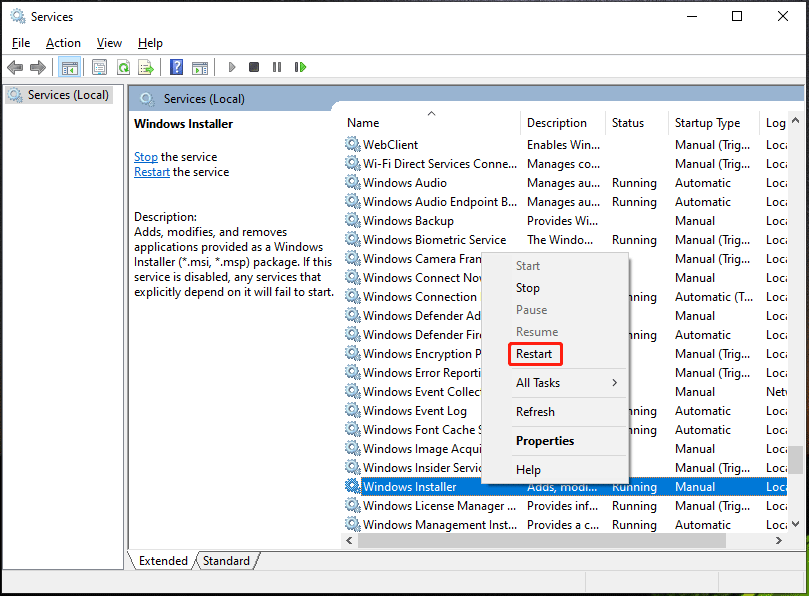Select the Windows Insider Service row
This screenshot has height=596, width=809.
pos(413,468)
